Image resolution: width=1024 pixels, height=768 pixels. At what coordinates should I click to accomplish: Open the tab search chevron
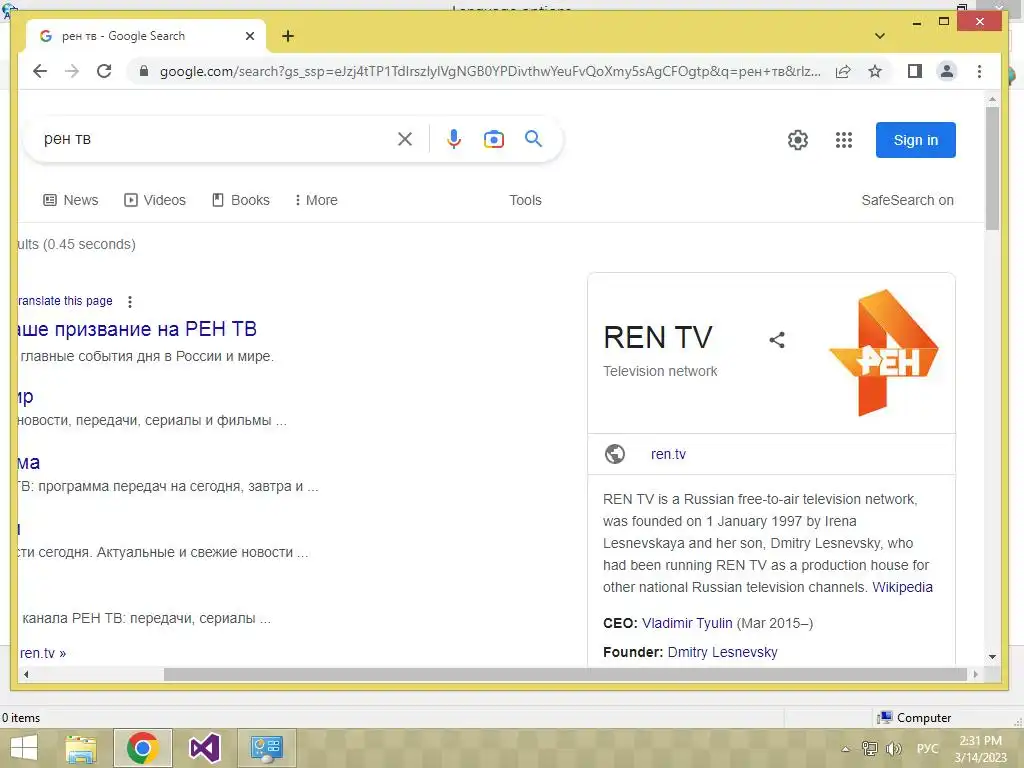coord(880,36)
